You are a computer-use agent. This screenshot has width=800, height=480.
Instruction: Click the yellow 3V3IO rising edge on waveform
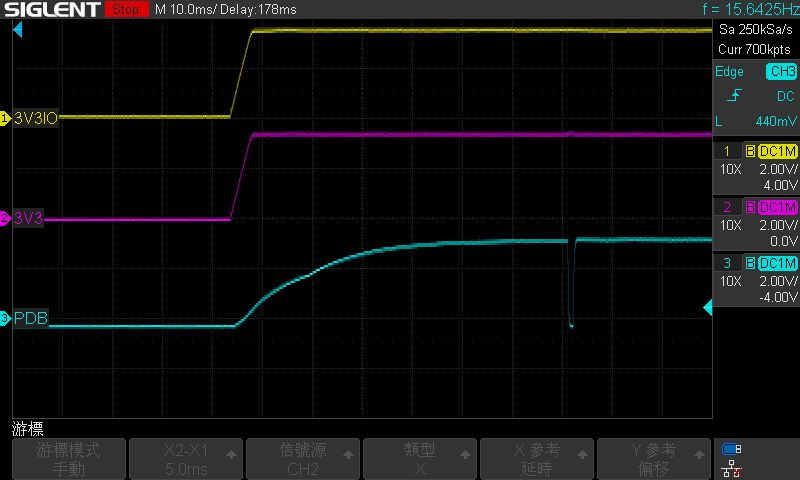241,74
